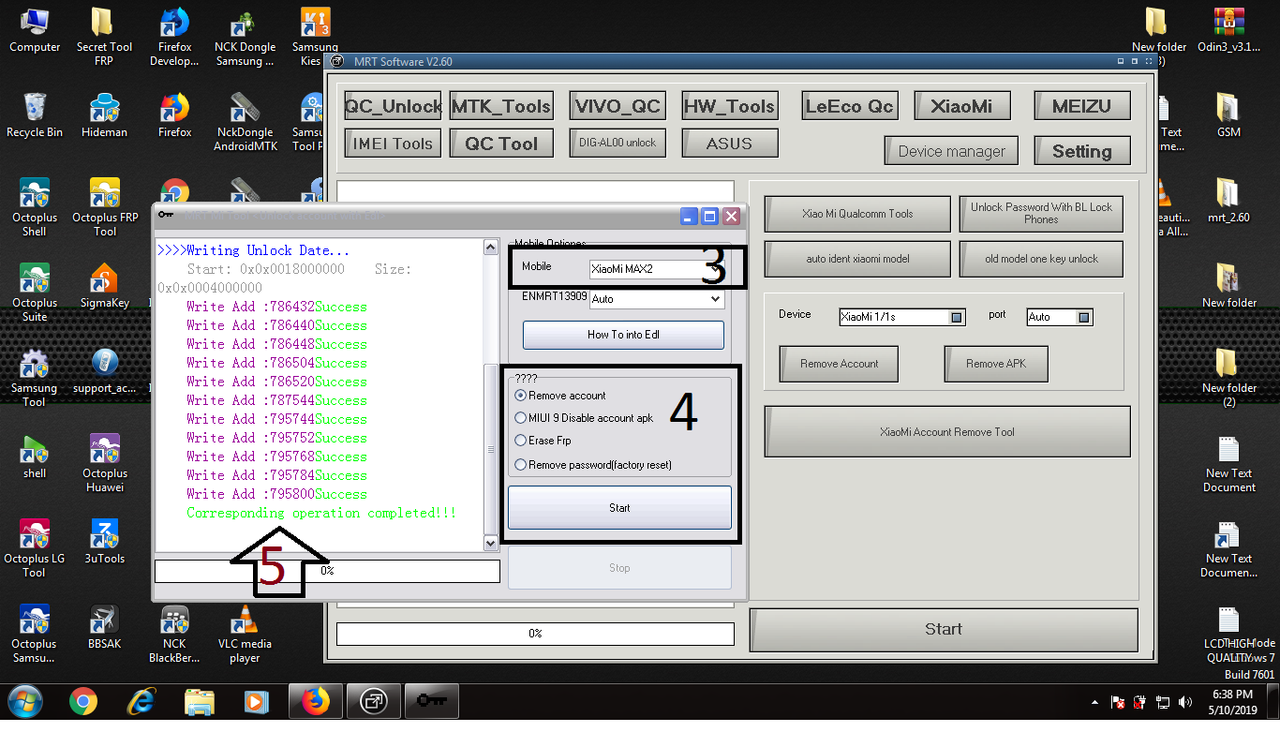Viewport: 1280px width, 750px height.
Task: Open Internet Explorer from the taskbar
Action: point(141,702)
